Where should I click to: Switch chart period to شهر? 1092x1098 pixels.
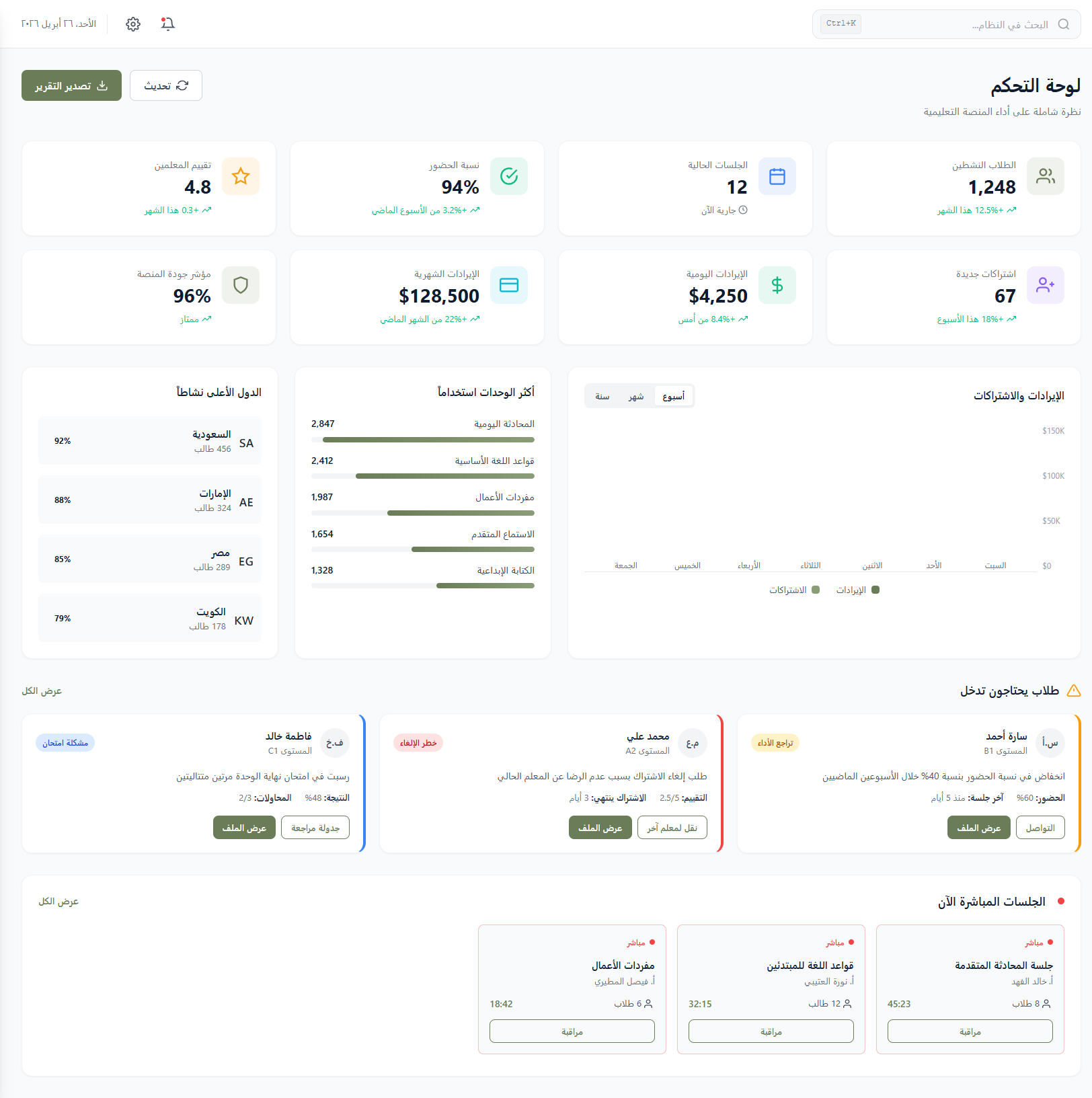636,396
